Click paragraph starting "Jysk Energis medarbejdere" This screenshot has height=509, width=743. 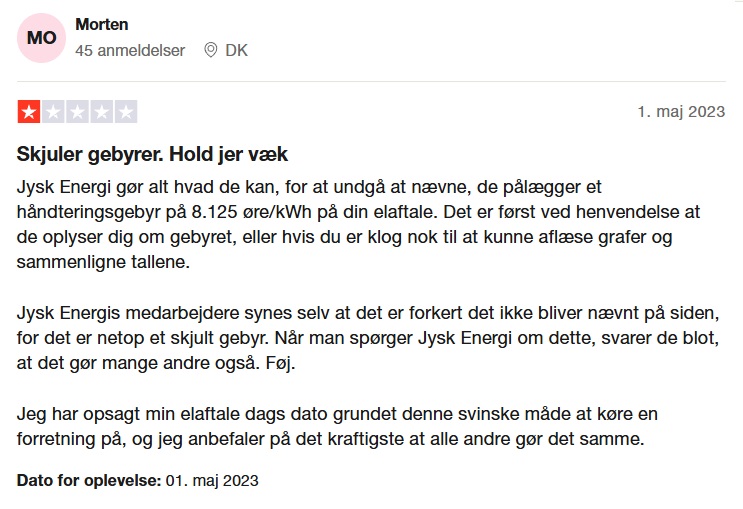pyautogui.click(x=368, y=338)
